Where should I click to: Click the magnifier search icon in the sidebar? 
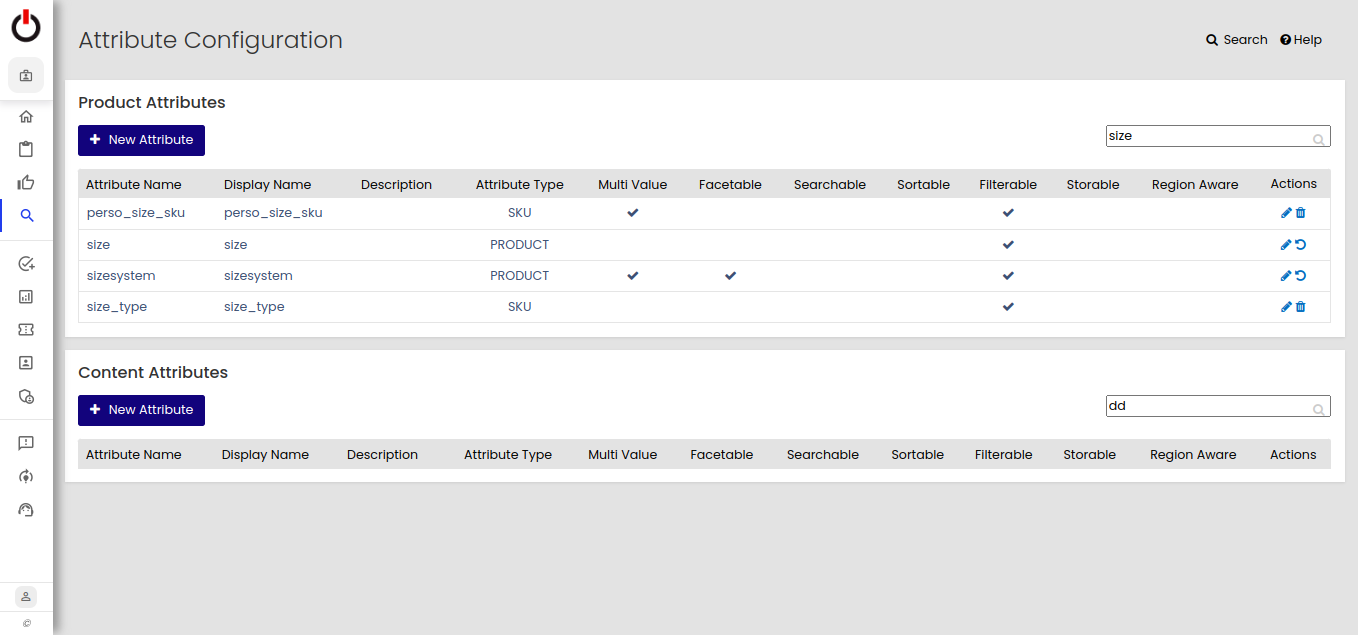(26, 215)
